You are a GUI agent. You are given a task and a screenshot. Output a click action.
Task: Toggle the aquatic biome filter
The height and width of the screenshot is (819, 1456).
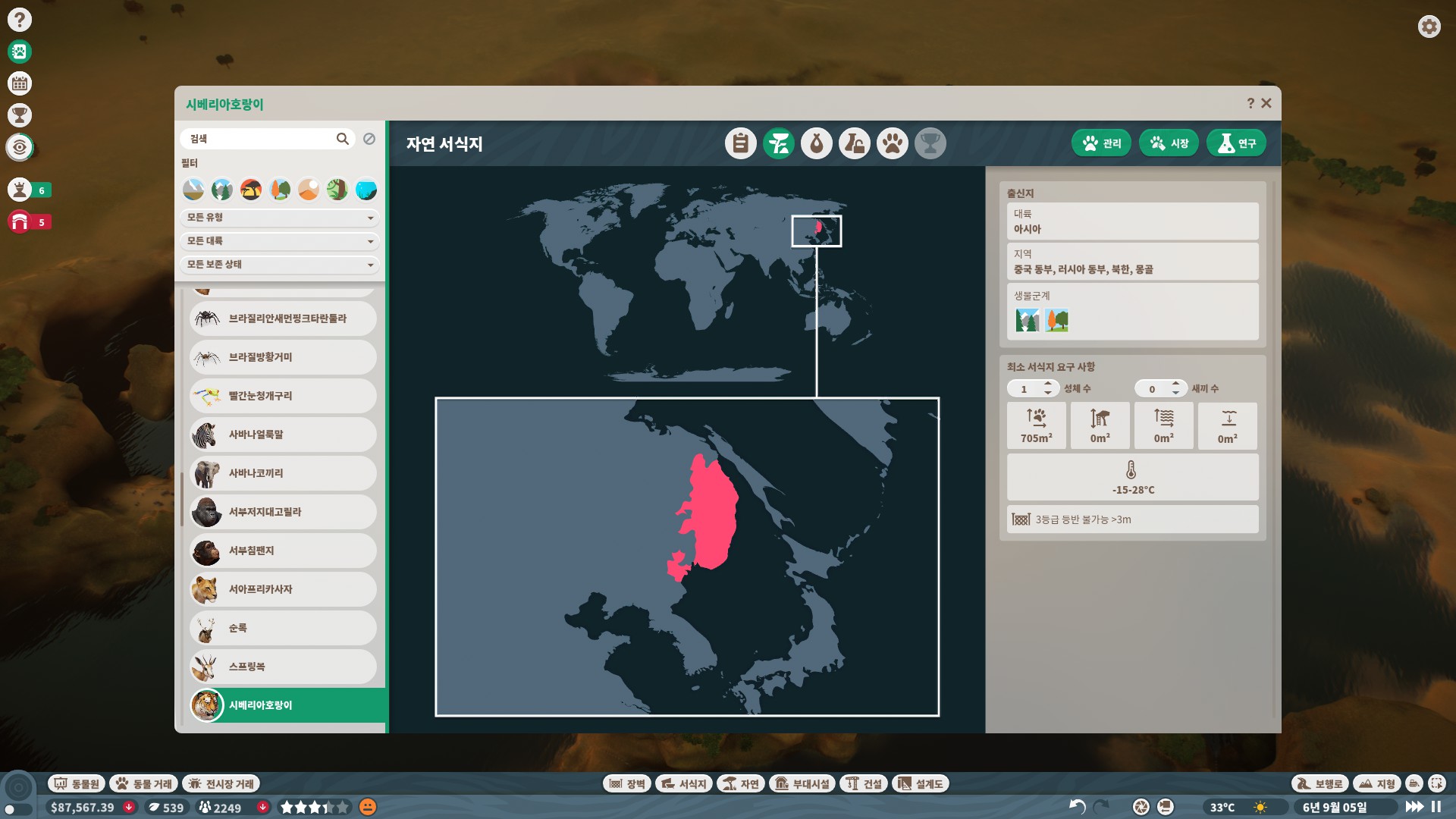coord(366,190)
